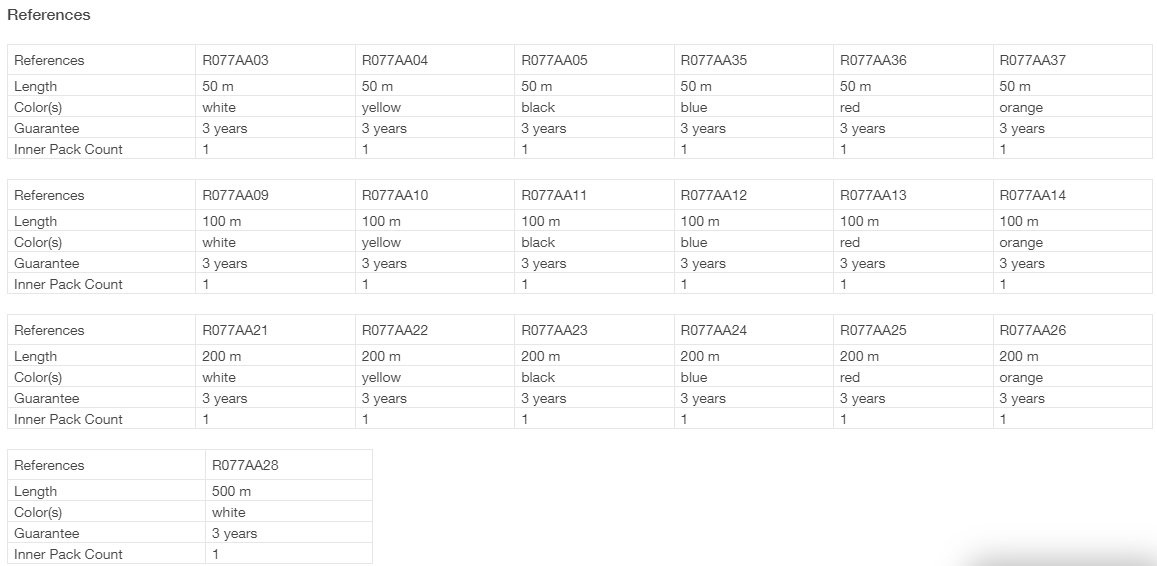Click reference R077AA09 in 100 m table
The image size is (1157, 566).
pos(235,196)
